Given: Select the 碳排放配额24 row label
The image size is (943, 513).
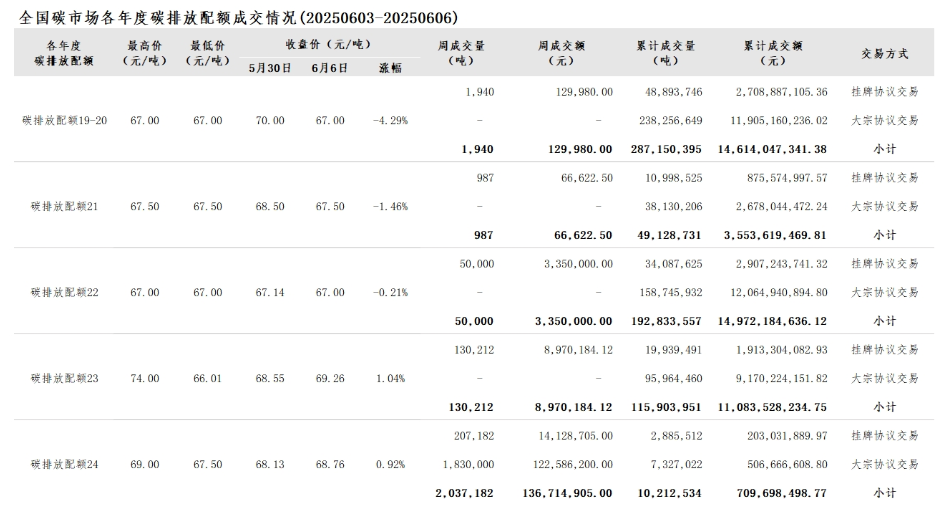Looking at the screenshot, I should [x=64, y=464].
